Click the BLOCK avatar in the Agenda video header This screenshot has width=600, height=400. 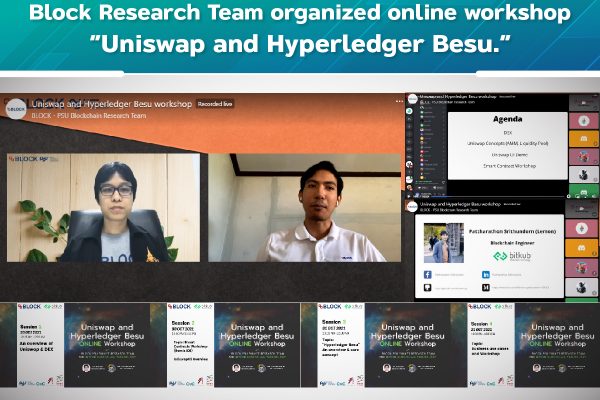click(412, 99)
